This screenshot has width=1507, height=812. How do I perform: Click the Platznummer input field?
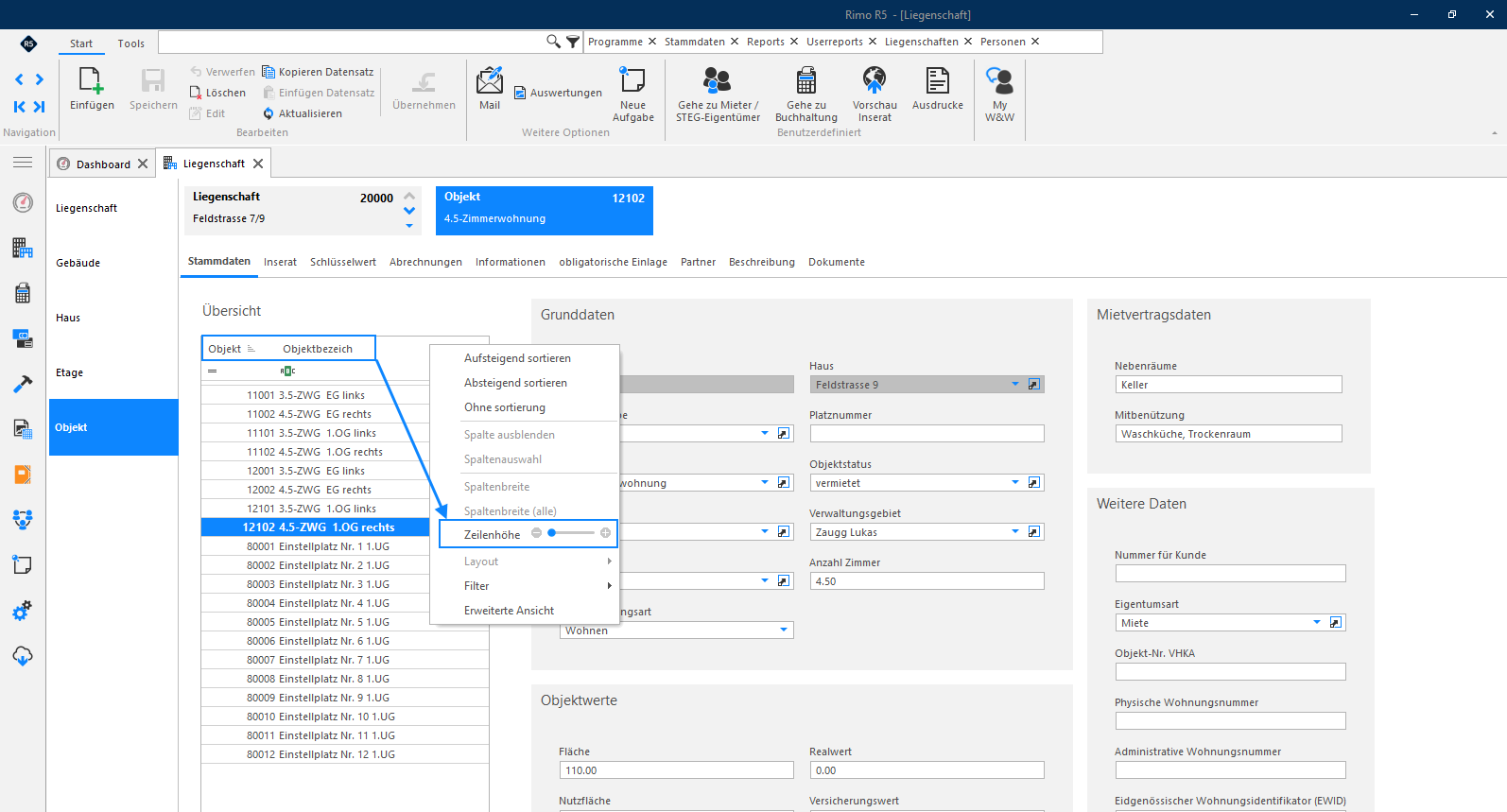tap(927, 433)
